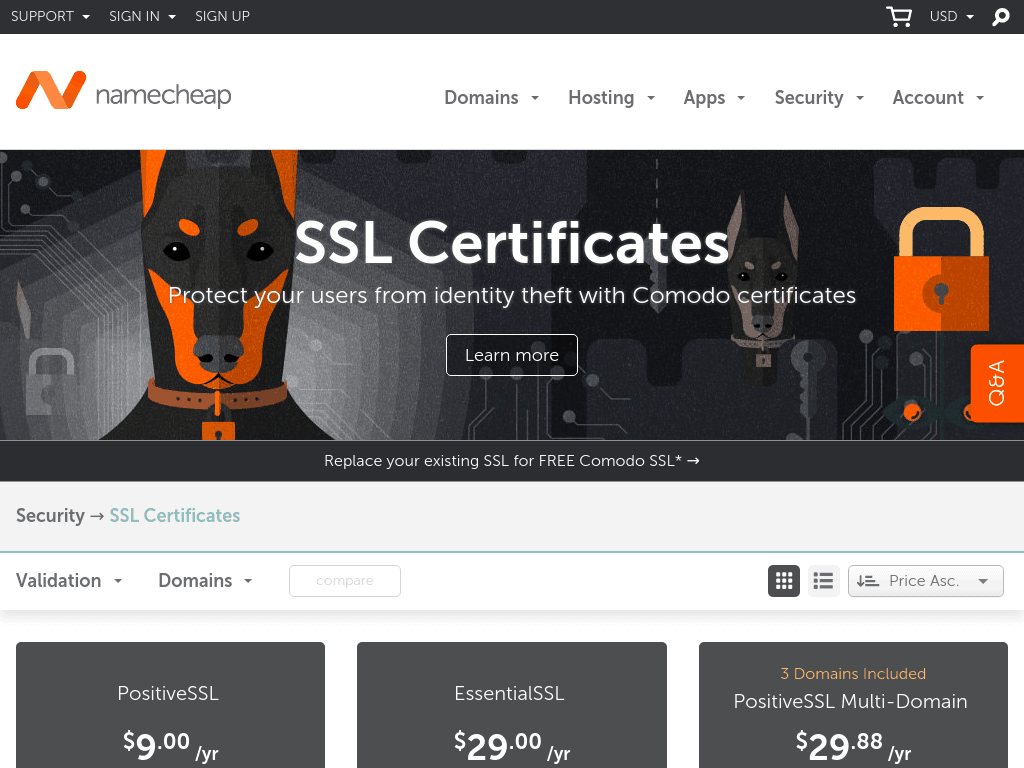Open the Domains main menu
Screen dimensions: 1024x768
492,97
